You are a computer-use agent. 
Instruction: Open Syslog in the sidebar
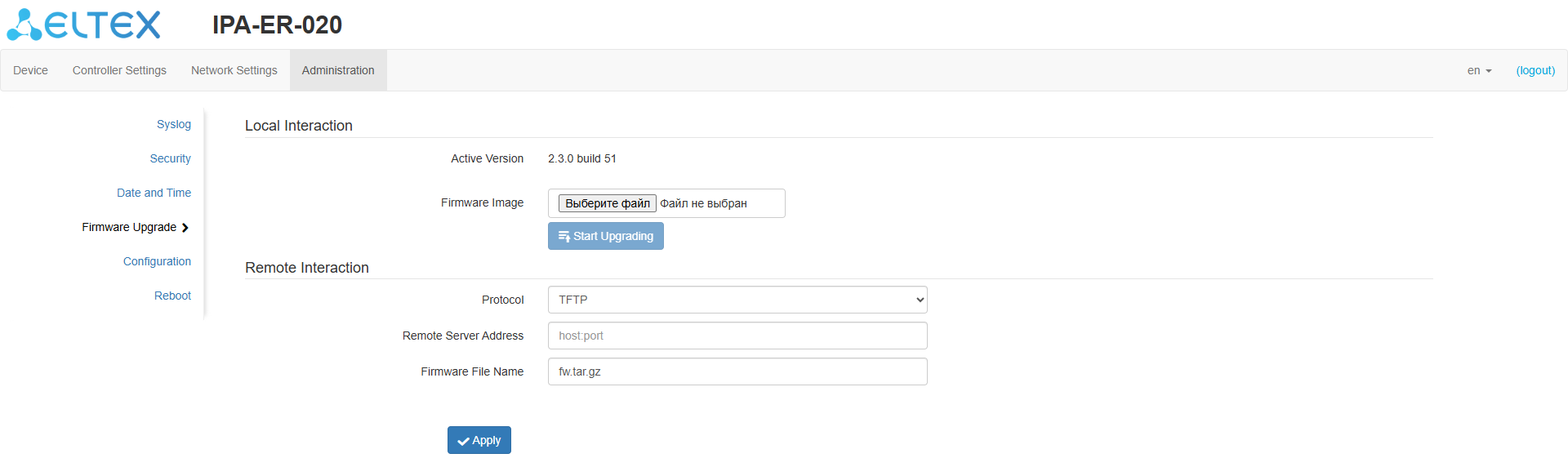(x=174, y=125)
